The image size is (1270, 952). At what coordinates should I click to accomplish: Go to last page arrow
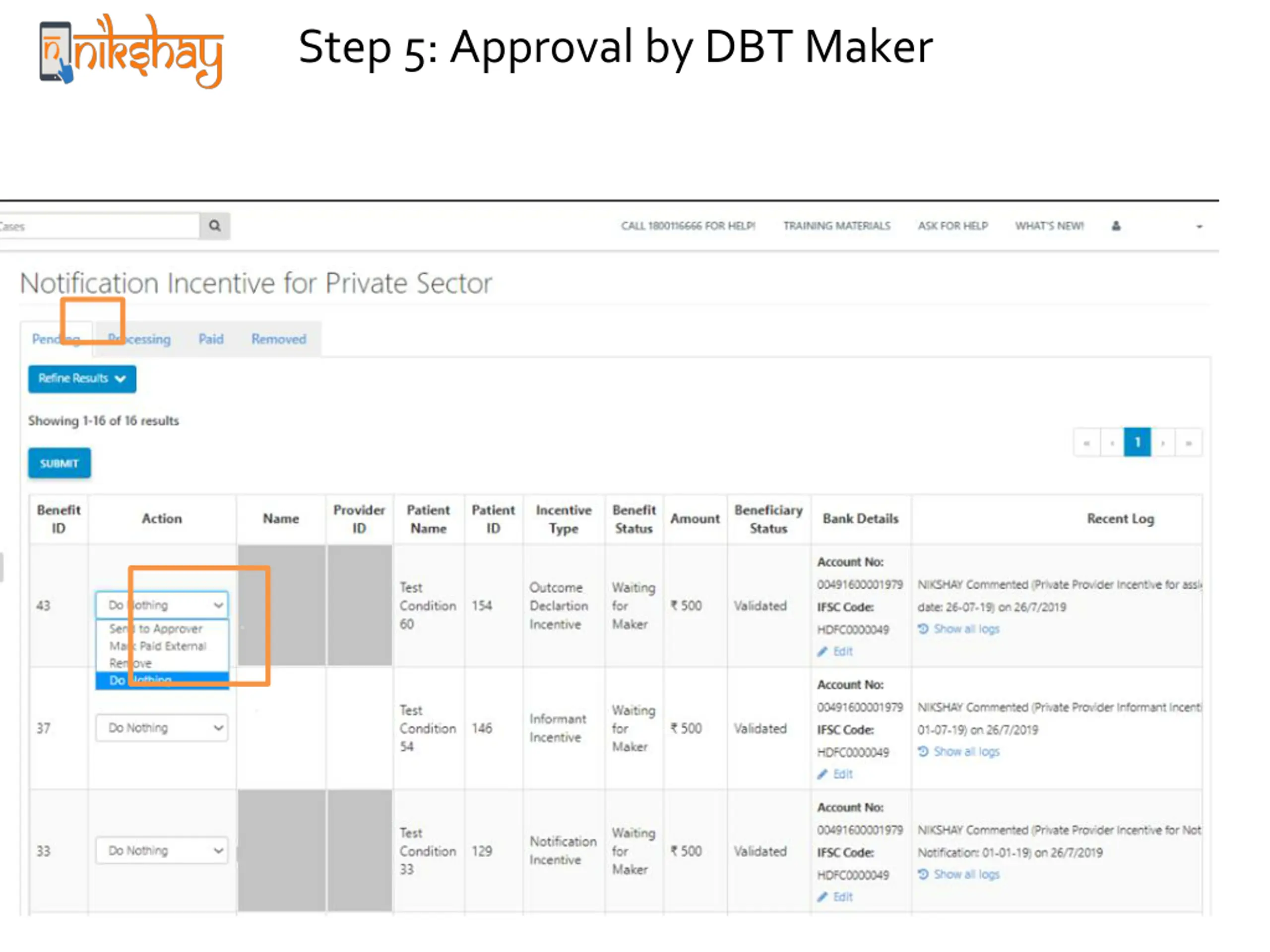[x=1189, y=442]
